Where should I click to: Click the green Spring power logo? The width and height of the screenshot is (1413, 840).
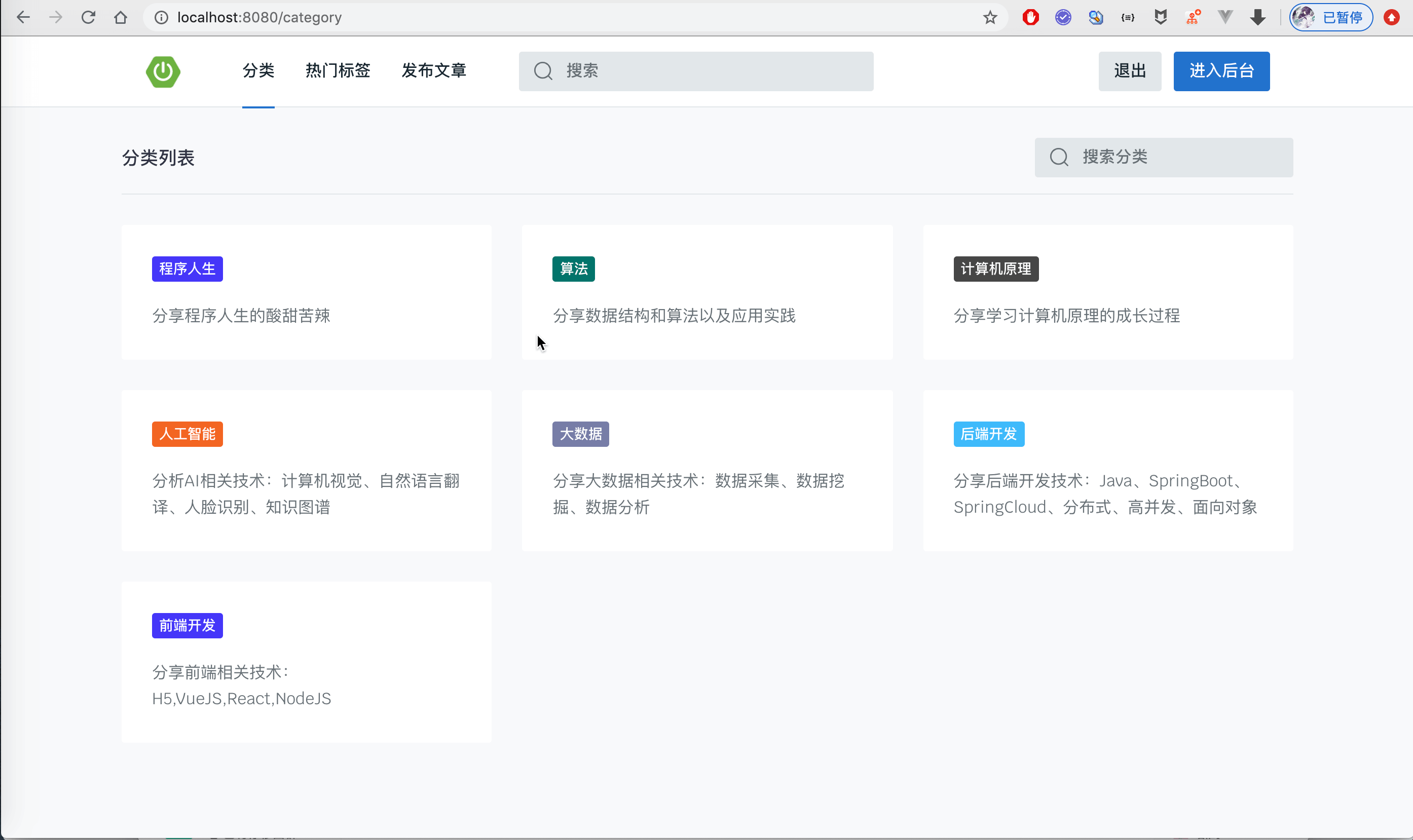pos(163,71)
